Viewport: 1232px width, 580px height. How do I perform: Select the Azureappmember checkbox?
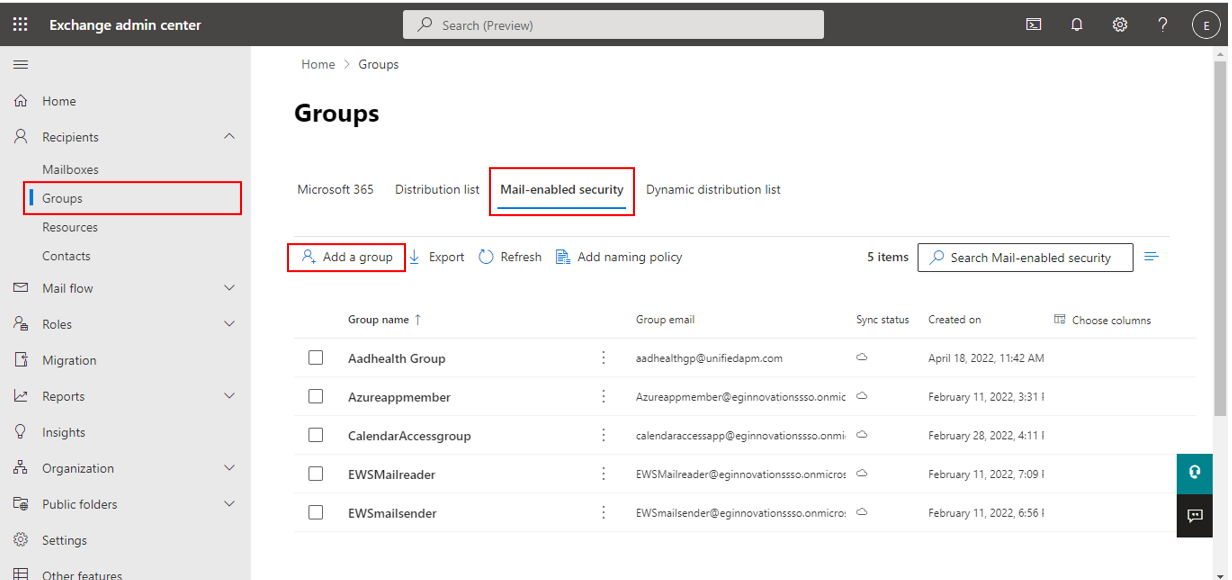click(x=316, y=397)
